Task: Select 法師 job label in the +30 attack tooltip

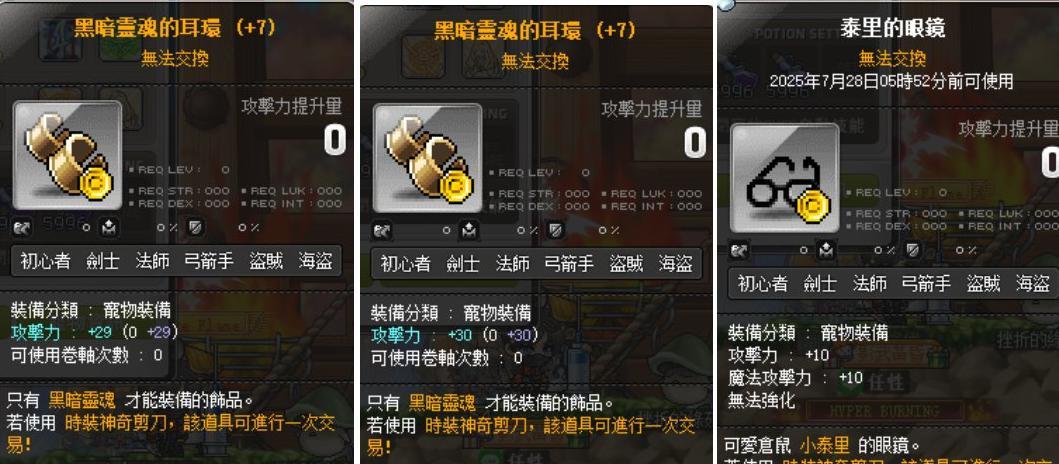Action: click(x=513, y=263)
